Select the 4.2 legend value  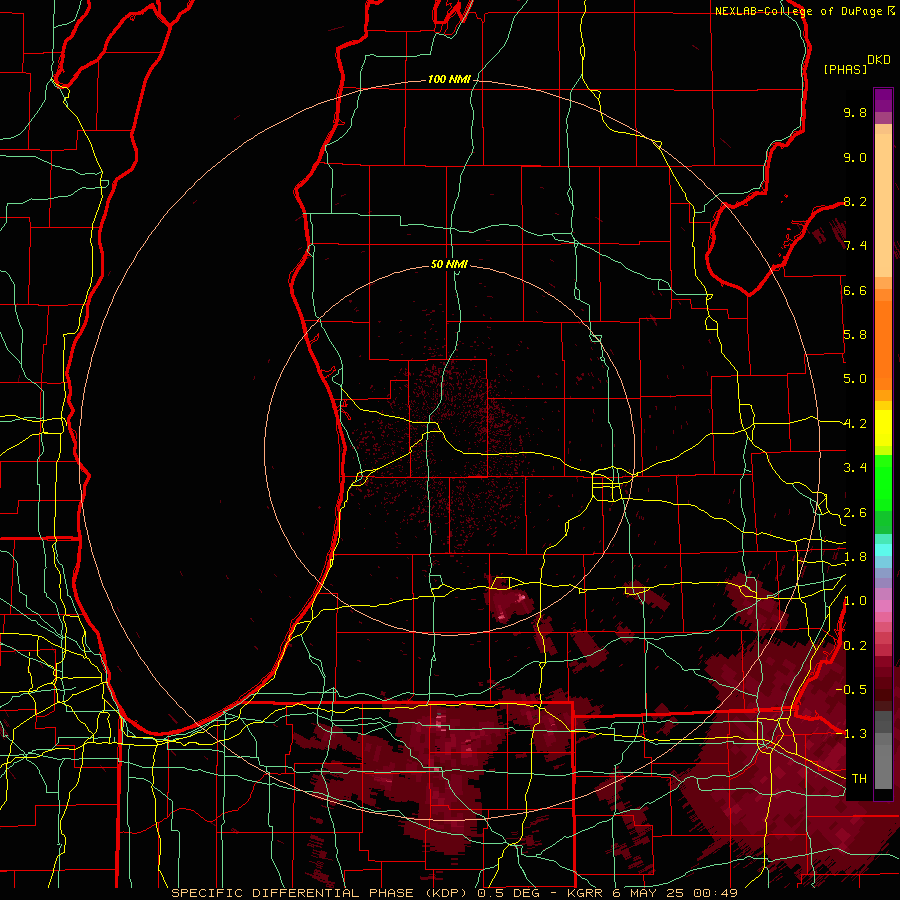coord(855,424)
